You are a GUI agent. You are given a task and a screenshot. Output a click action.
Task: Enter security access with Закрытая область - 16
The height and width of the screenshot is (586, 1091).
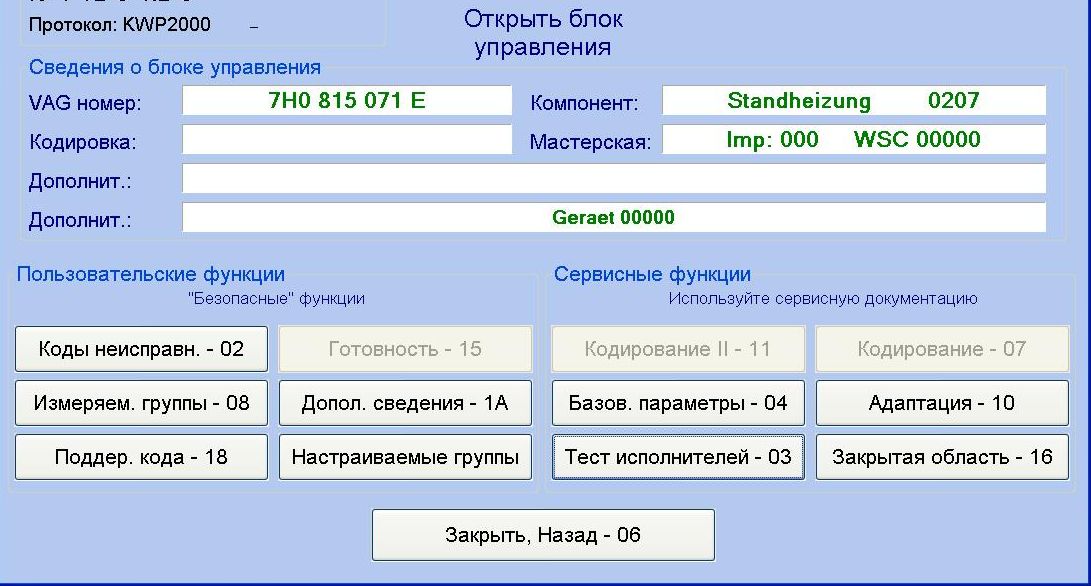(x=941, y=457)
